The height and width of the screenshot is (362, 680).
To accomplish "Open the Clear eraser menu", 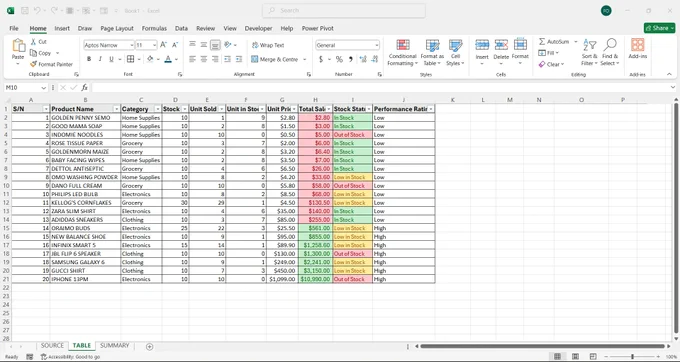I will [x=551, y=64].
